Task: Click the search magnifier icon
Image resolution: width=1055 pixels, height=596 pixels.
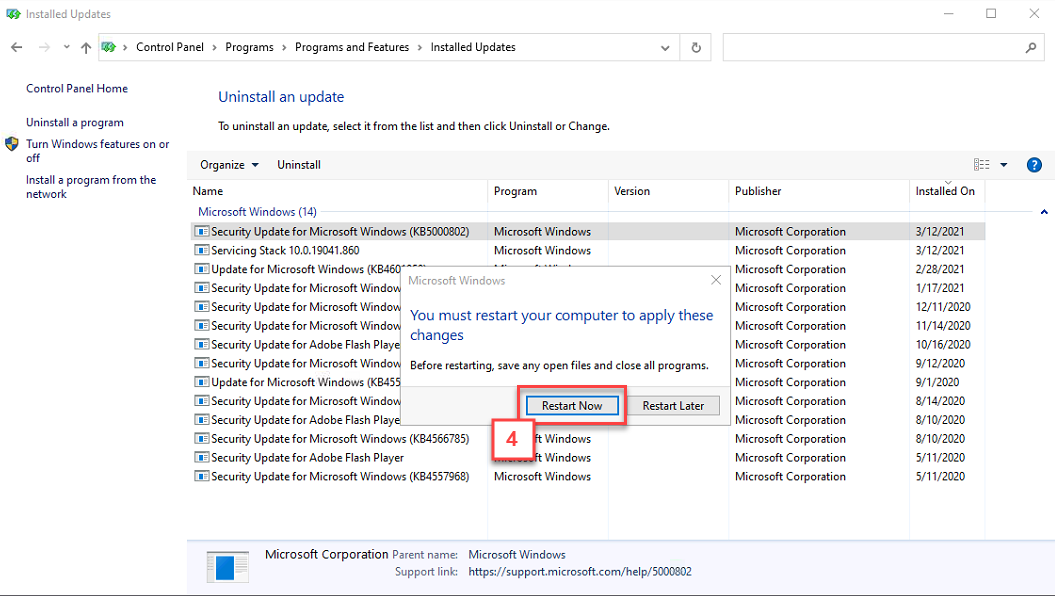Action: [x=1031, y=48]
